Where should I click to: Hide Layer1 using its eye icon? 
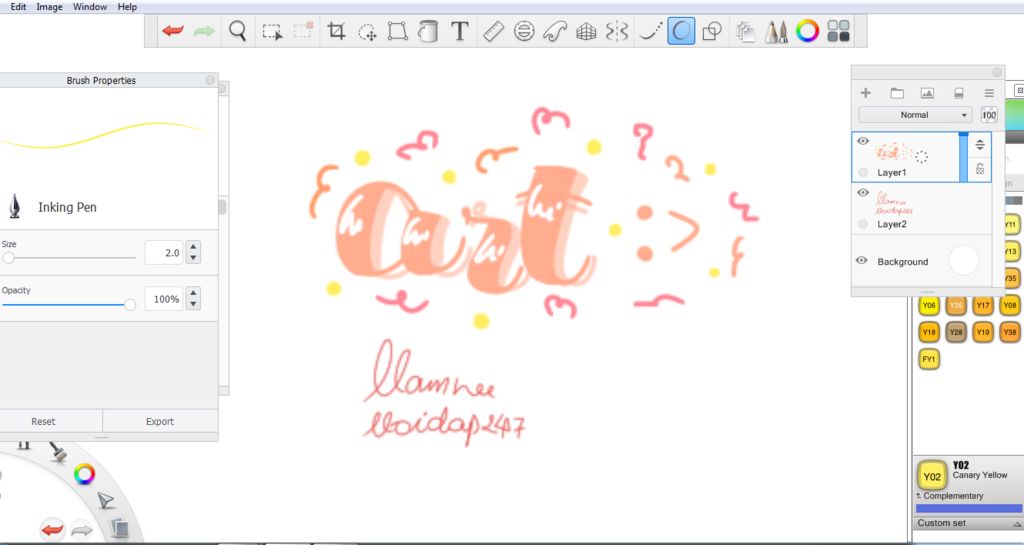(x=863, y=141)
